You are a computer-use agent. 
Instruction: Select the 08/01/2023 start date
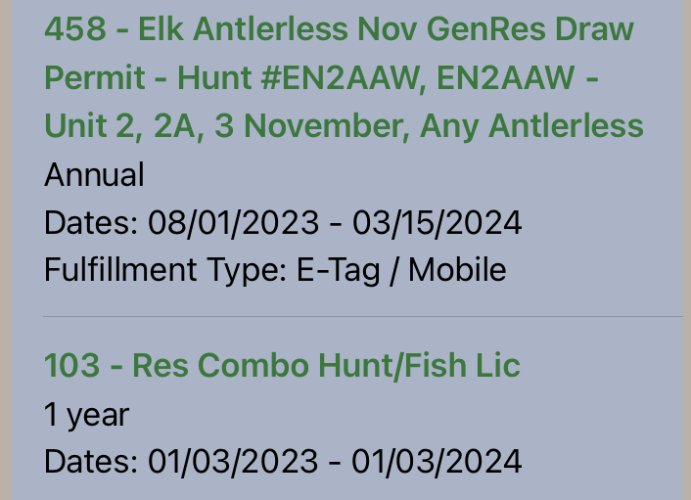point(233,222)
